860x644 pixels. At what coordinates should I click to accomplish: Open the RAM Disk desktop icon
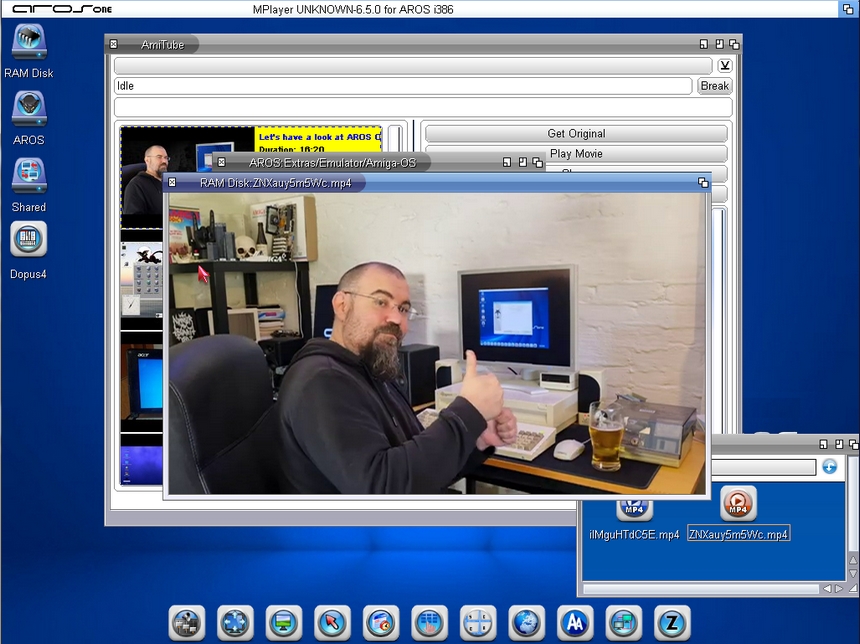coord(29,43)
